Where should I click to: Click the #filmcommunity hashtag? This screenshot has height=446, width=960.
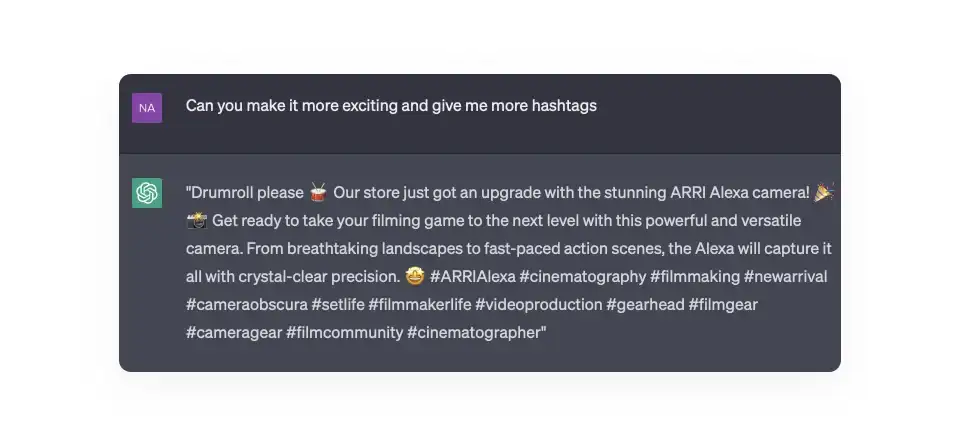click(344, 332)
